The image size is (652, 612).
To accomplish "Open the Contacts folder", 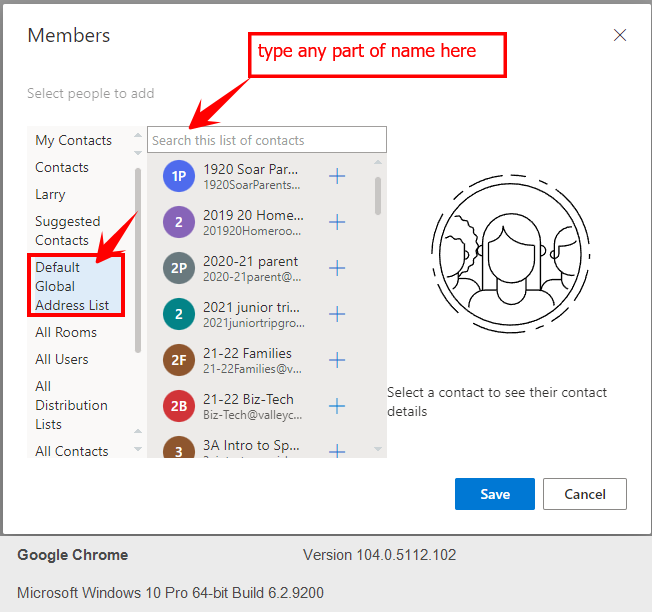I will pyautogui.click(x=62, y=168).
